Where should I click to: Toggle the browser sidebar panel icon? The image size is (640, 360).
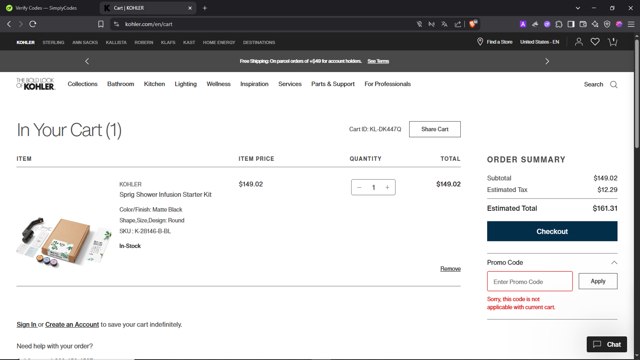pos(571,24)
